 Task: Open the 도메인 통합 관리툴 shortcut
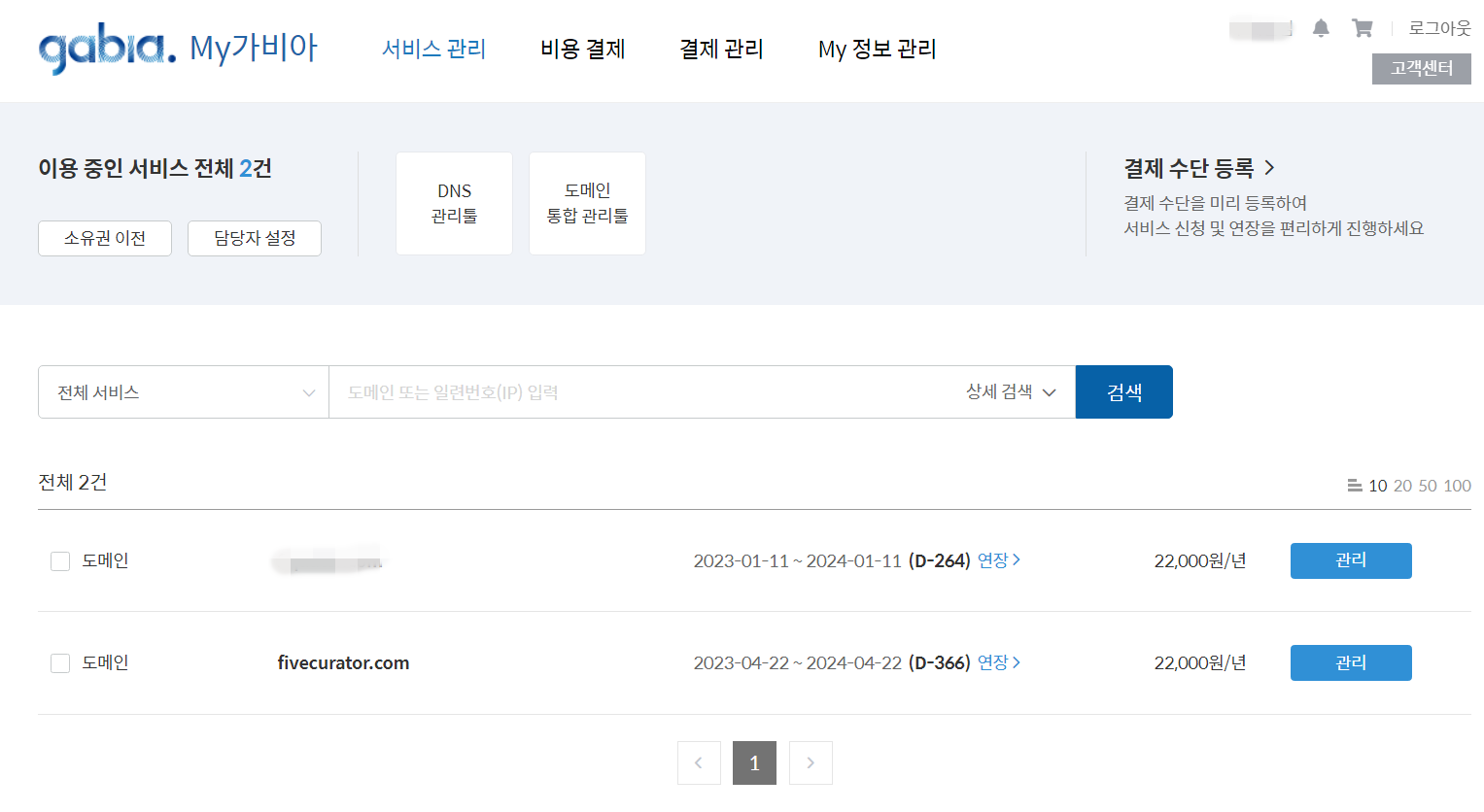click(587, 202)
